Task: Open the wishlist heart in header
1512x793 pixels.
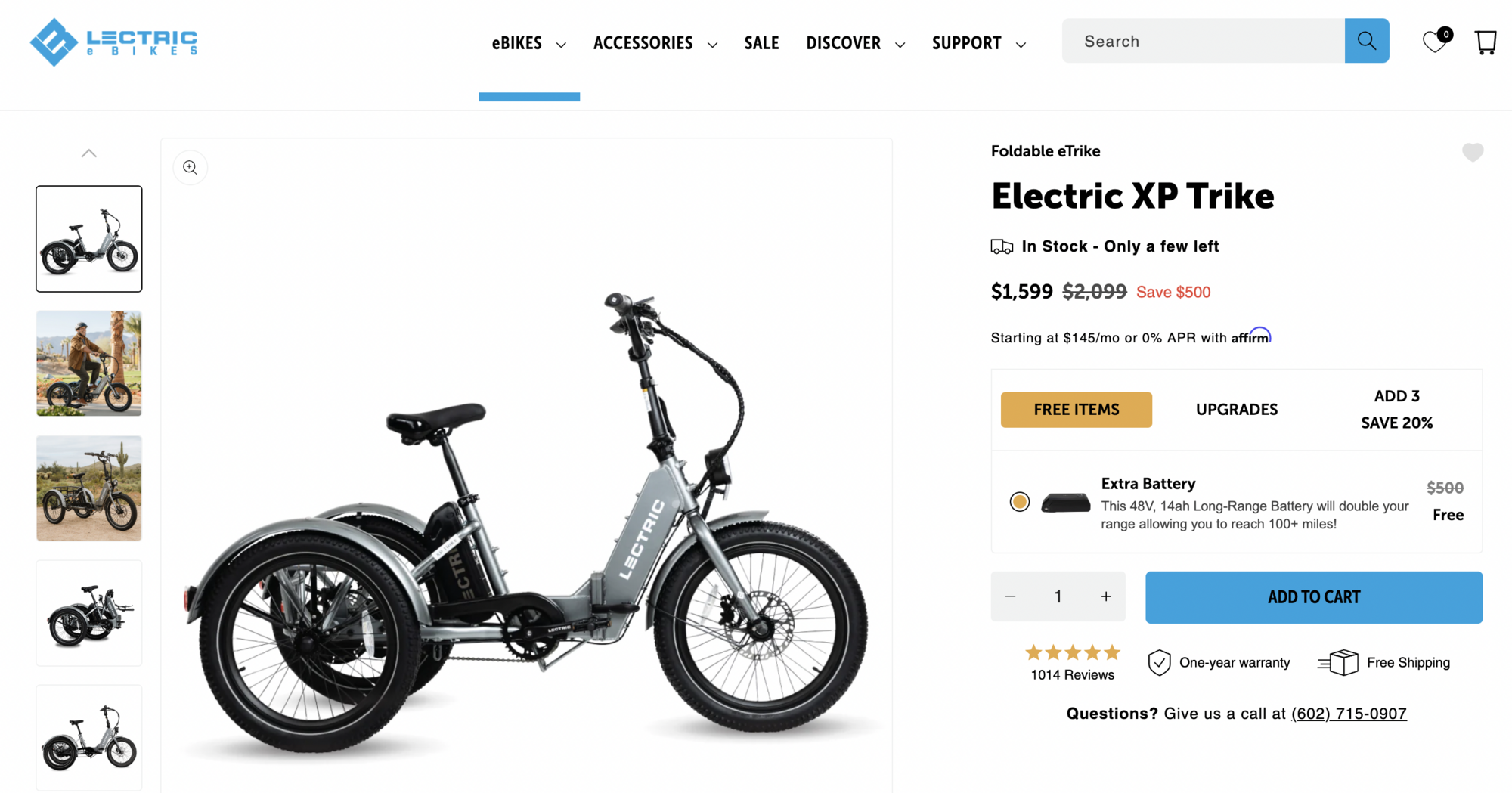Action: tap(1434, 41)
